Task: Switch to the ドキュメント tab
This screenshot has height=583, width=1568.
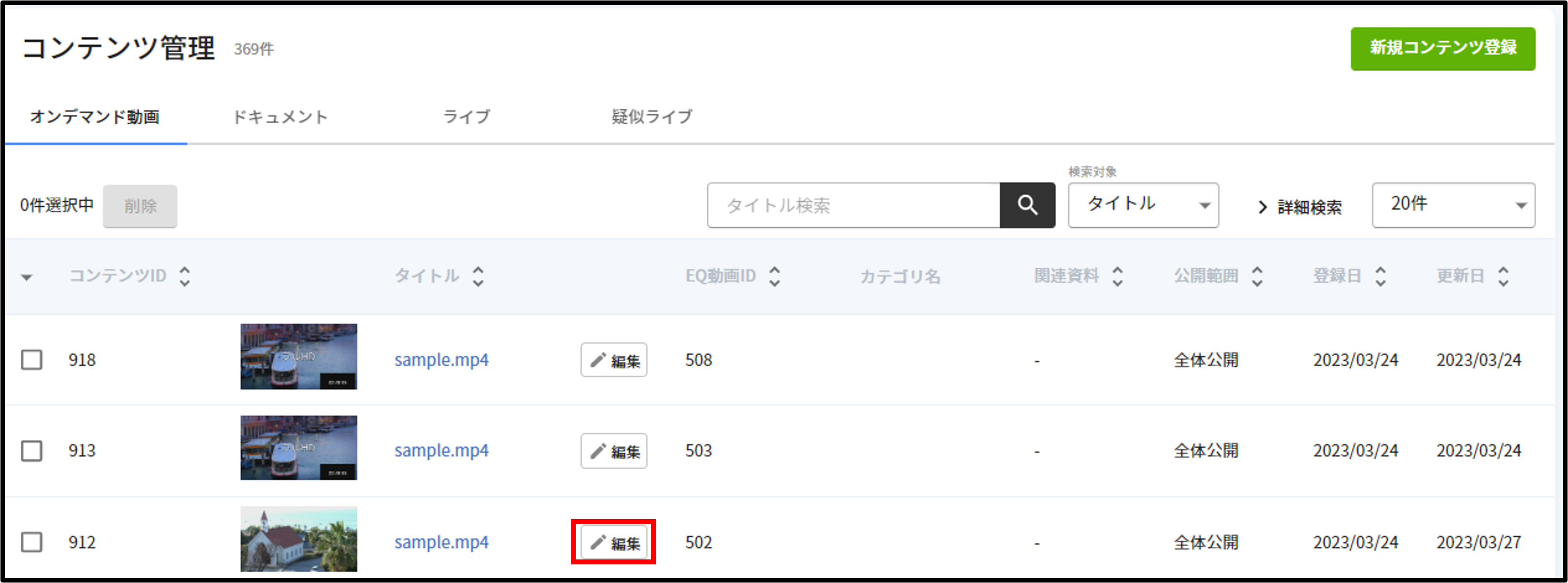Action: (280, 116)
